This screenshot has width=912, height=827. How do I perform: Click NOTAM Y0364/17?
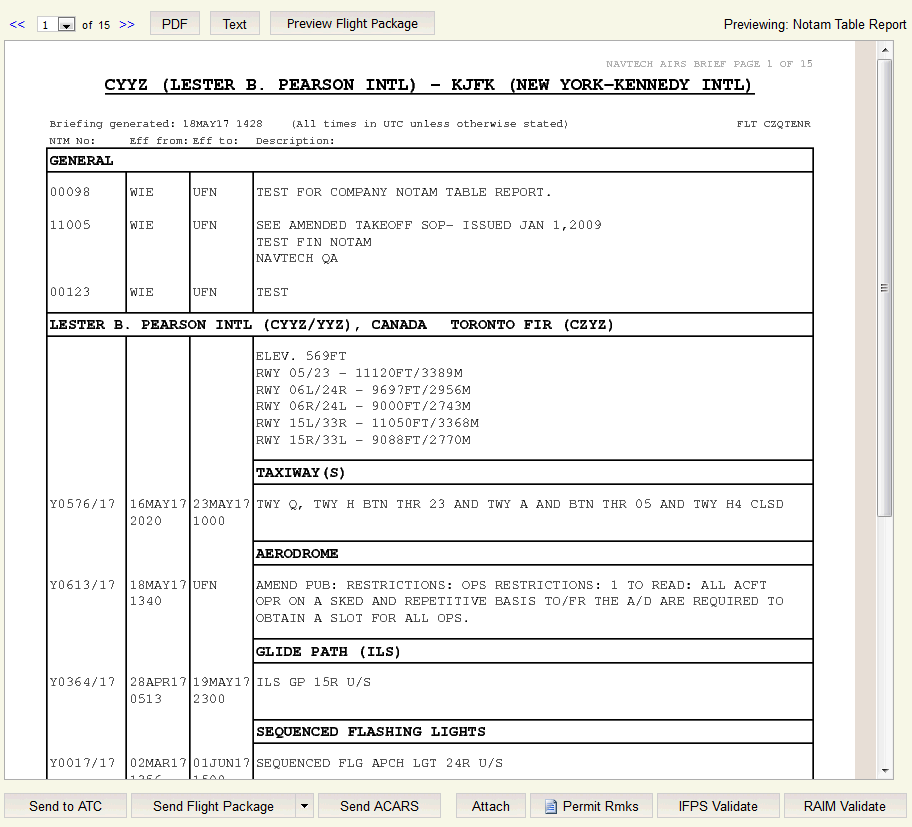(x=82, y=682)
